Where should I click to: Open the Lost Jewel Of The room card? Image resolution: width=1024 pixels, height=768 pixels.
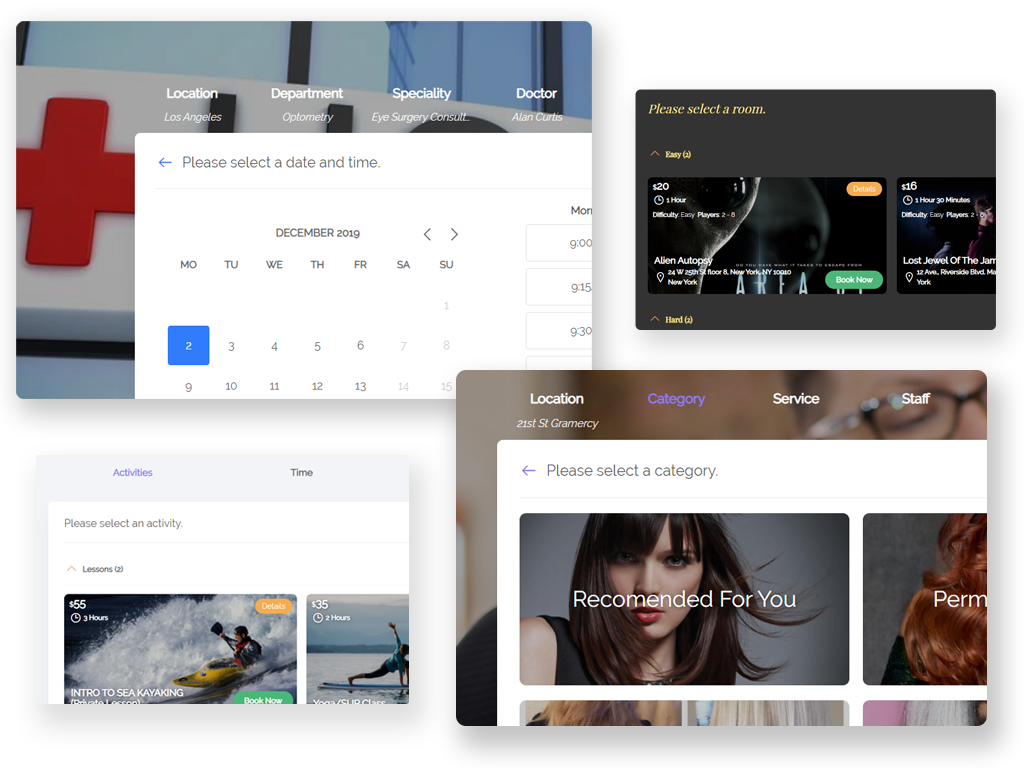point(946,236)
